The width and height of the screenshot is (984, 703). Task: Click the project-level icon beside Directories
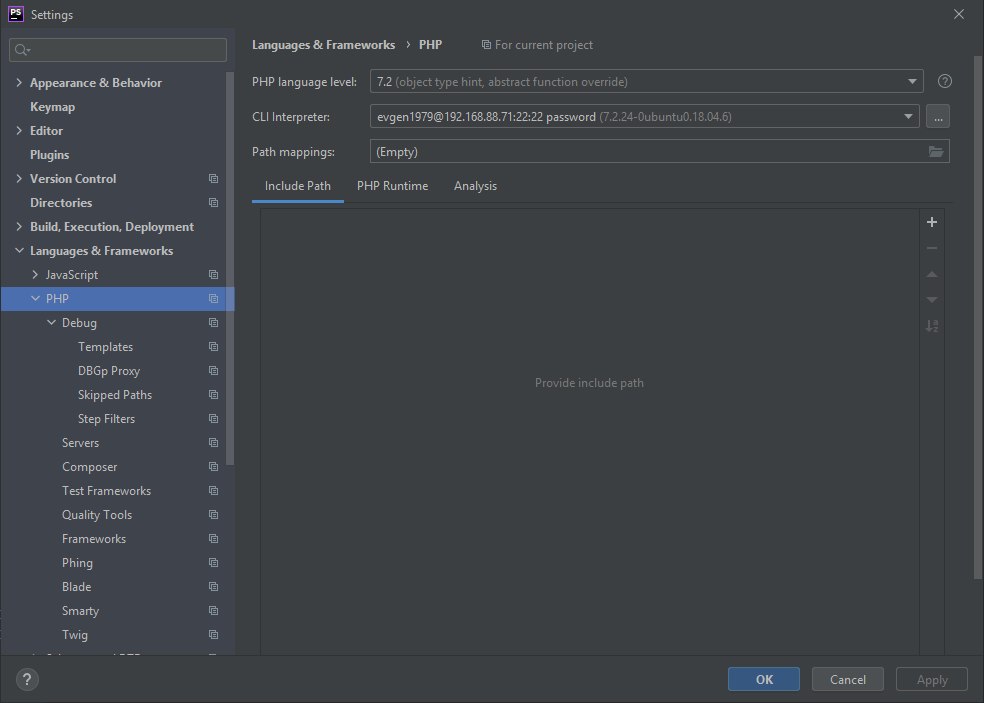pos(213,203)
